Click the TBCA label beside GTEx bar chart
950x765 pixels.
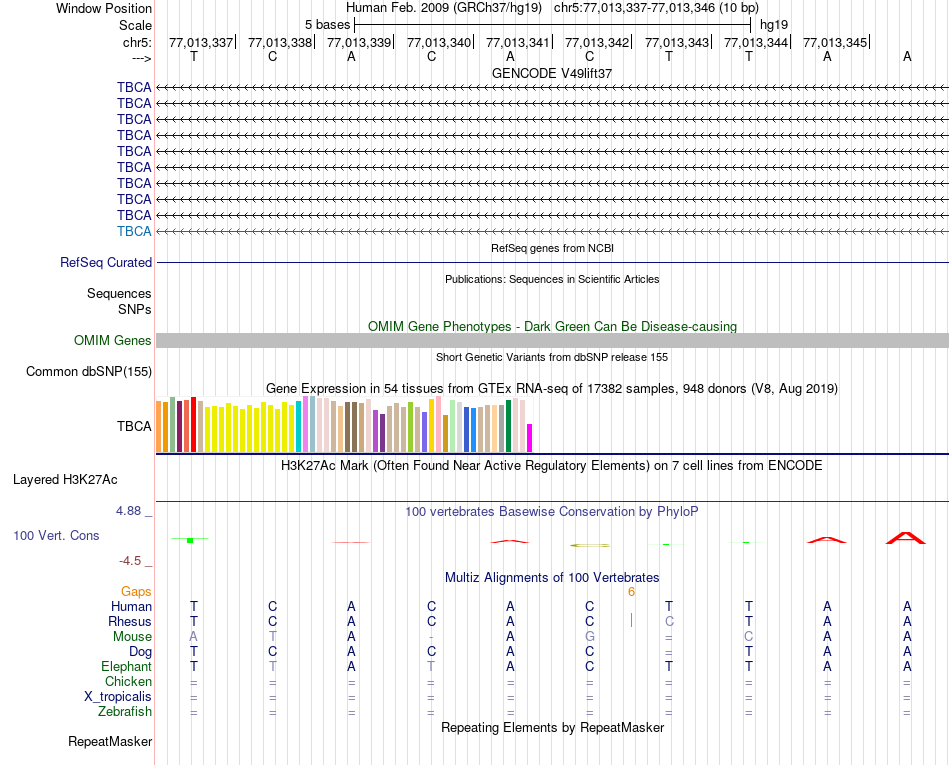click(134, 426)
